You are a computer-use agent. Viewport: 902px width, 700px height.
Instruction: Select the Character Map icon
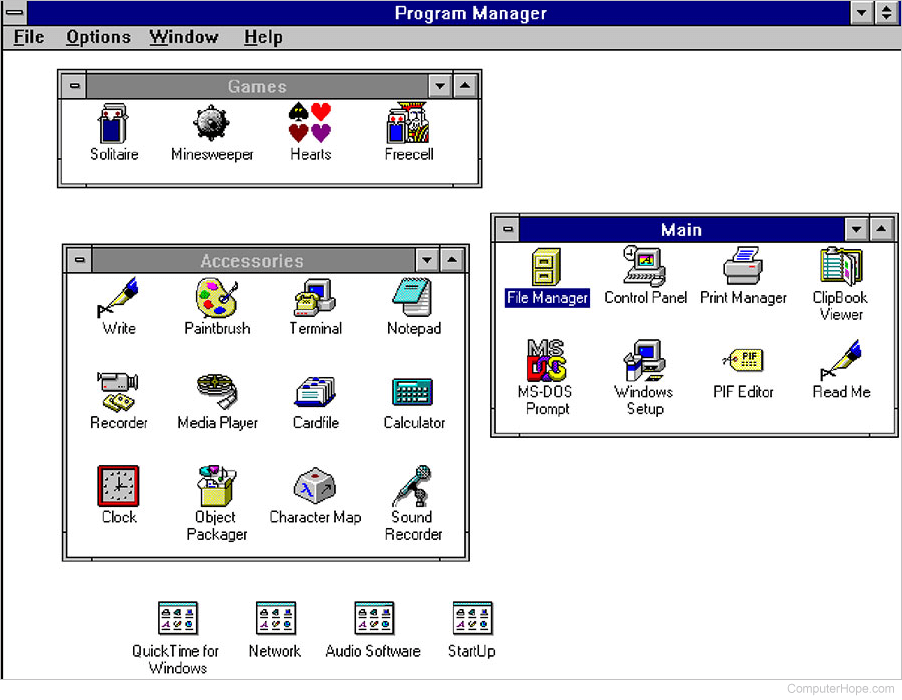coord(315,486)
